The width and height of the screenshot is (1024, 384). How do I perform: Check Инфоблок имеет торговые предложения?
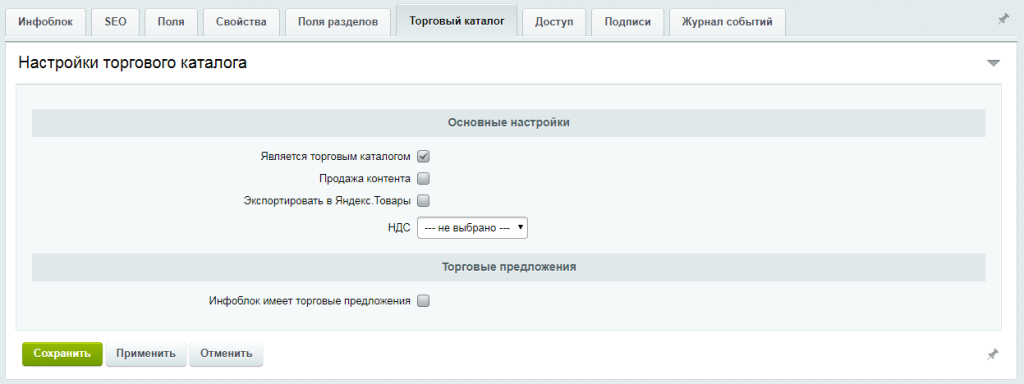[x=423, y=301]
